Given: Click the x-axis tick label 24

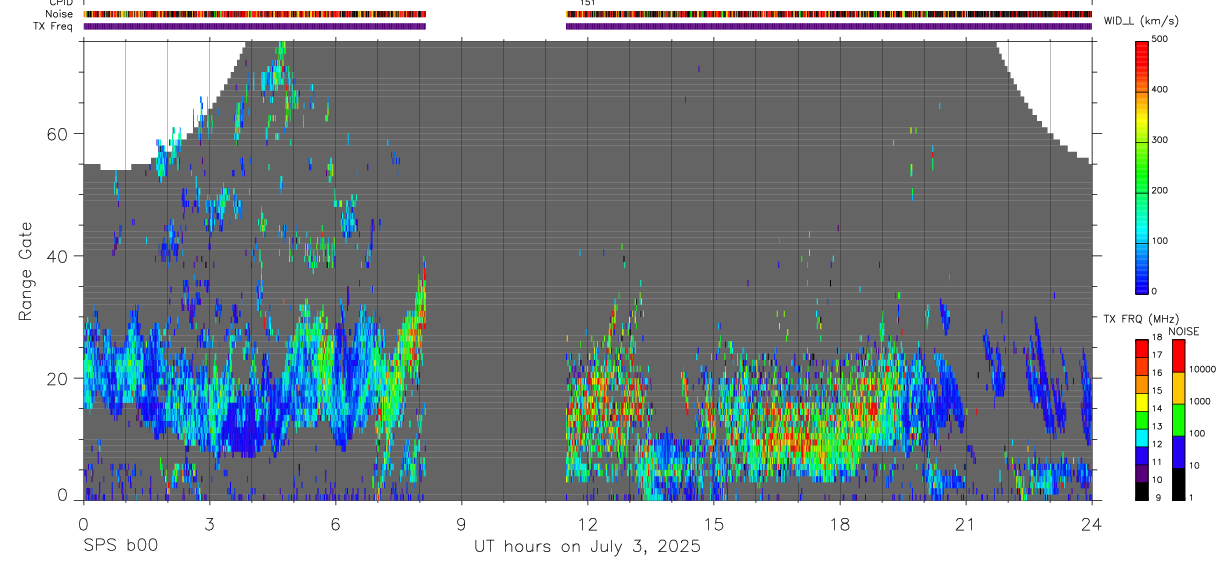Looking at the screenshot, I should pyautogui.click(x=1091, y=525).
